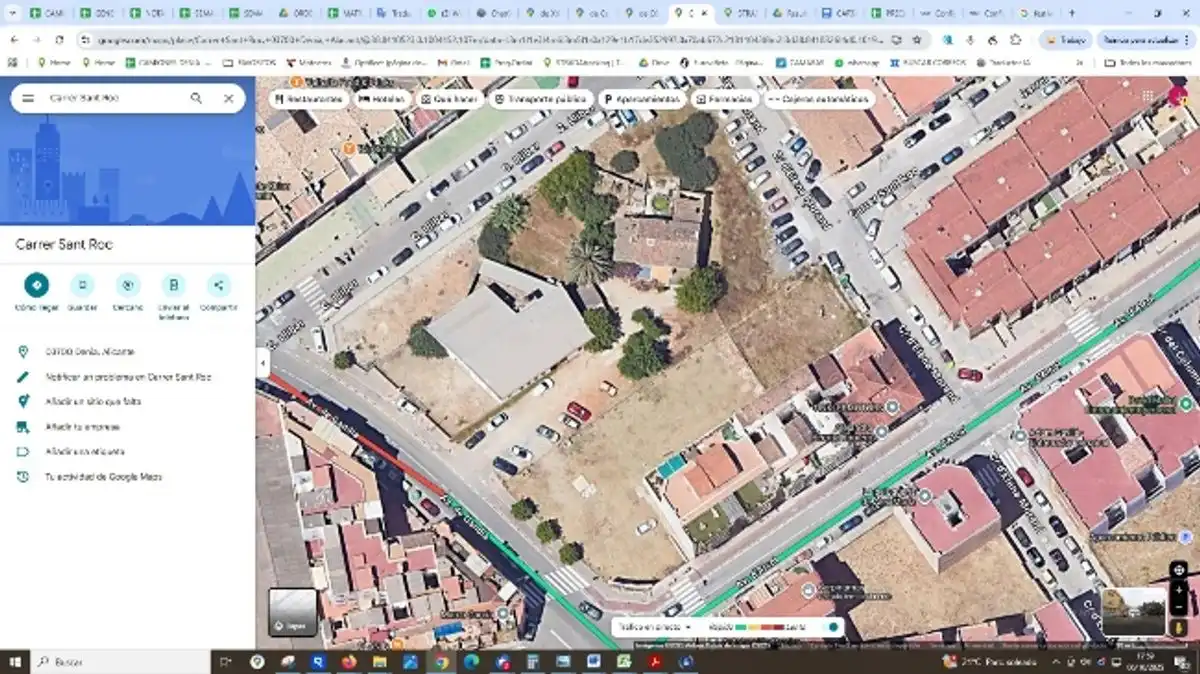This screenshot has width=1200, height=674.
Task: Click the Compartir share icon
Action: pos(219,285)
